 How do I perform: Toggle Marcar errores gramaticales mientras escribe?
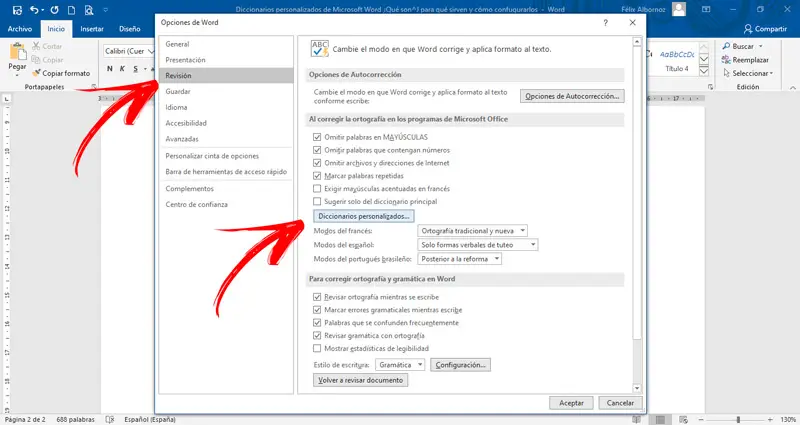(x=317, y=310)
